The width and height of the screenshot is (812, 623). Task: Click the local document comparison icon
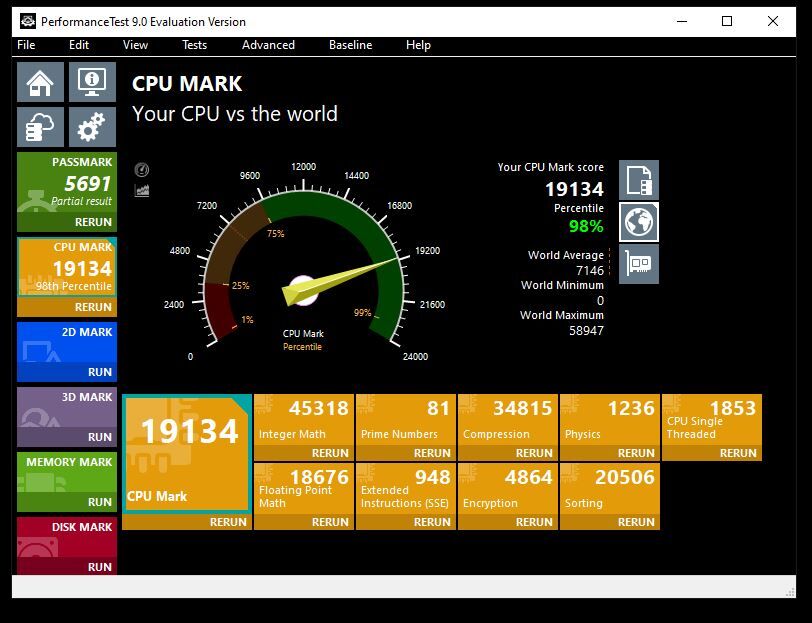639,180
